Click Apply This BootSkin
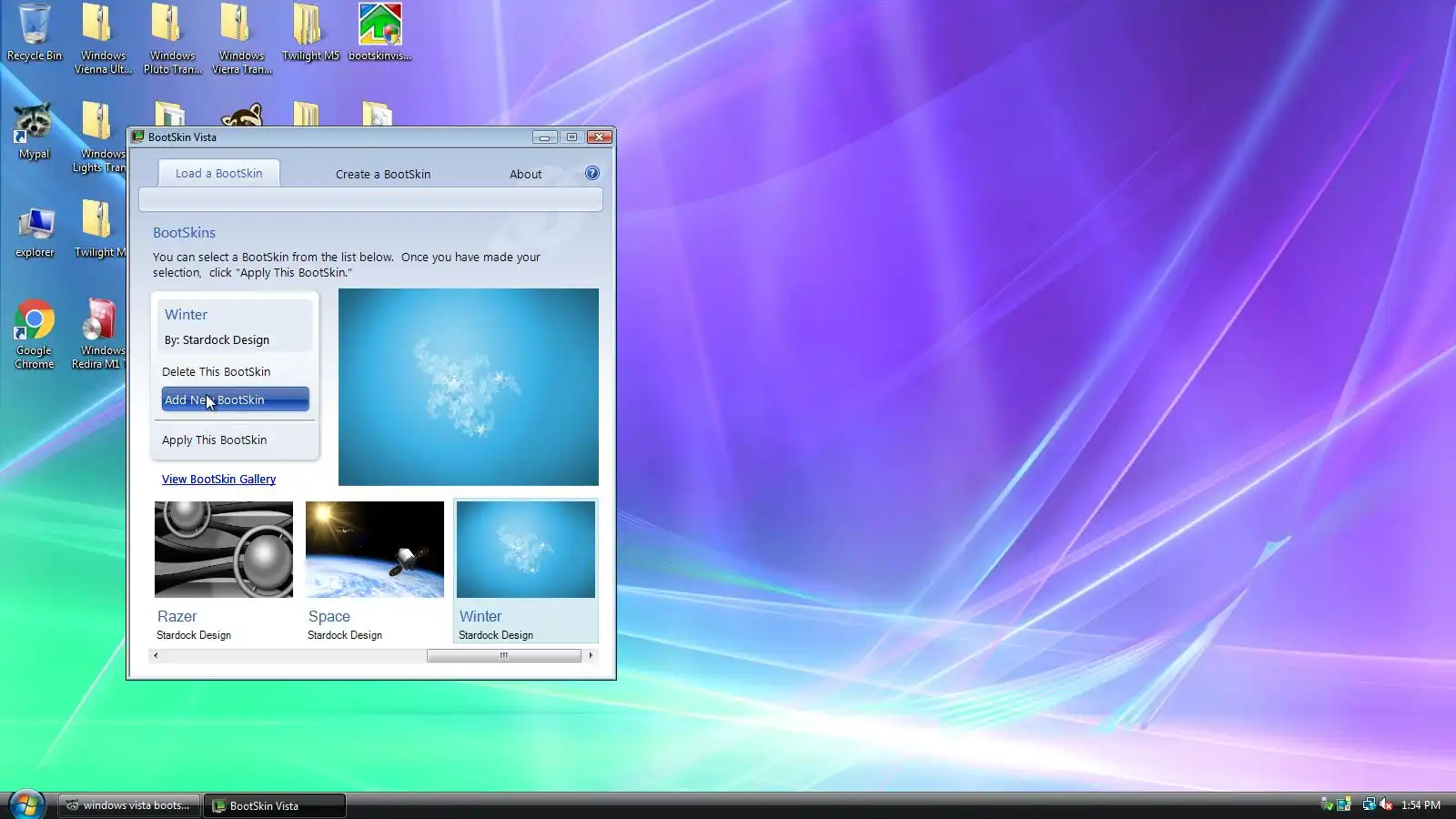 click(214, 440)
